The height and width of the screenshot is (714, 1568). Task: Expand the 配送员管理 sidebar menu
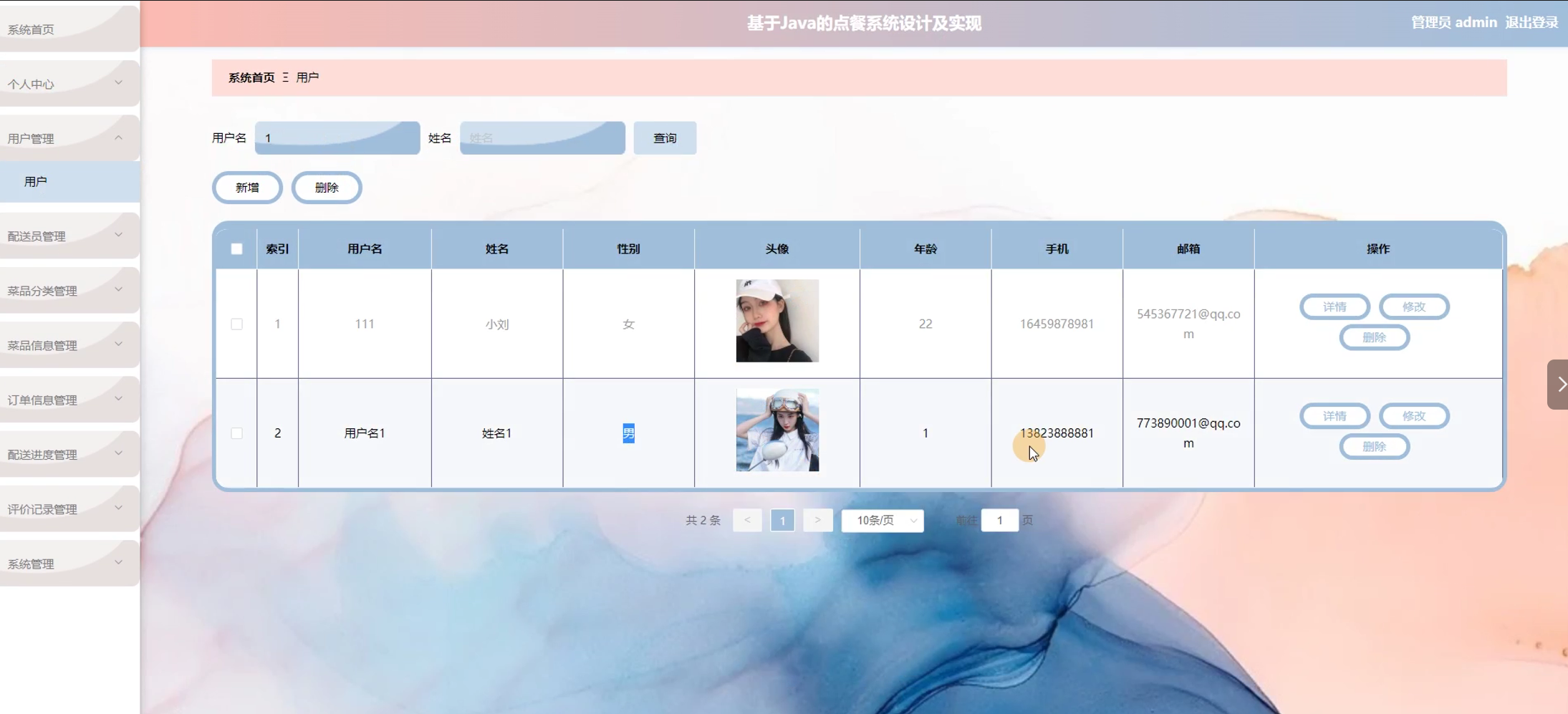point(69,236)
